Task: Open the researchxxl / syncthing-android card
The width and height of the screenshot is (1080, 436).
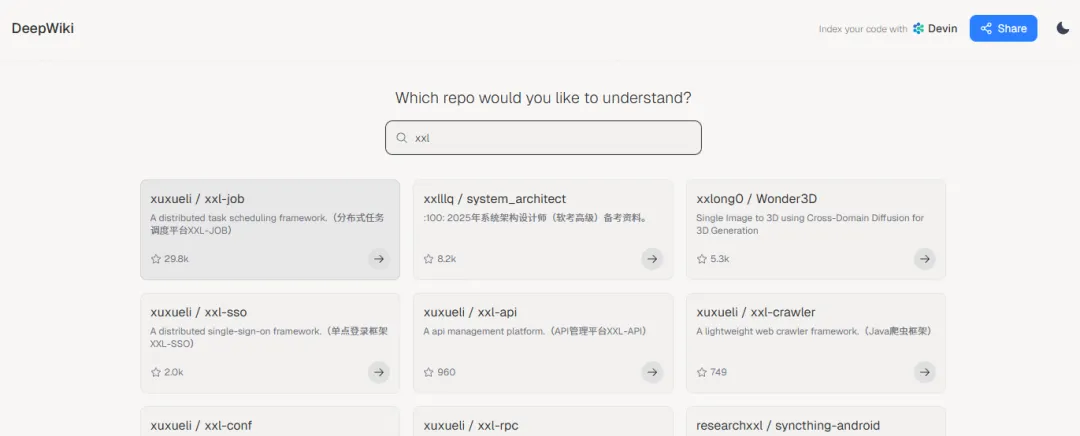Action: [x=788, y=425]
